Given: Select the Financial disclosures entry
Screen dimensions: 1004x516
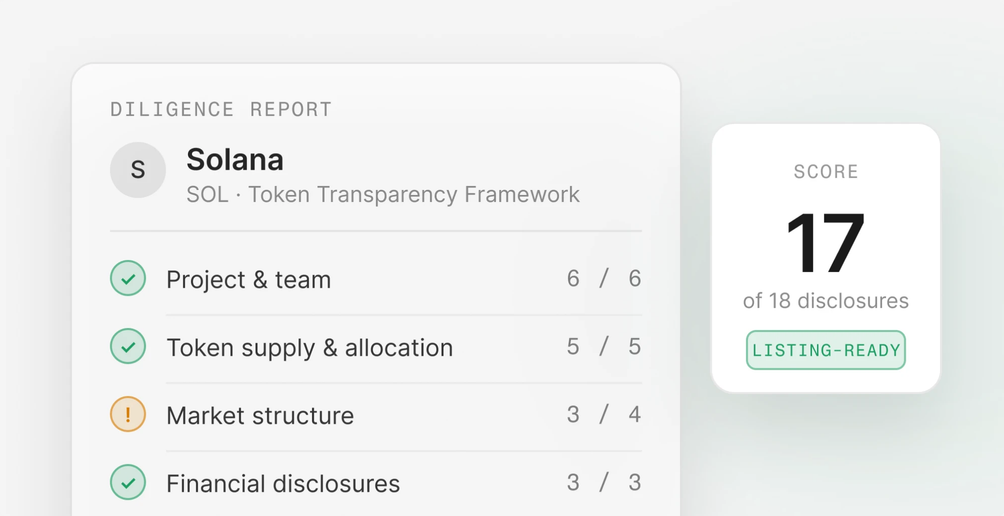Looking at the screenshot, I should pyautogui.click(x=376, y=483).
